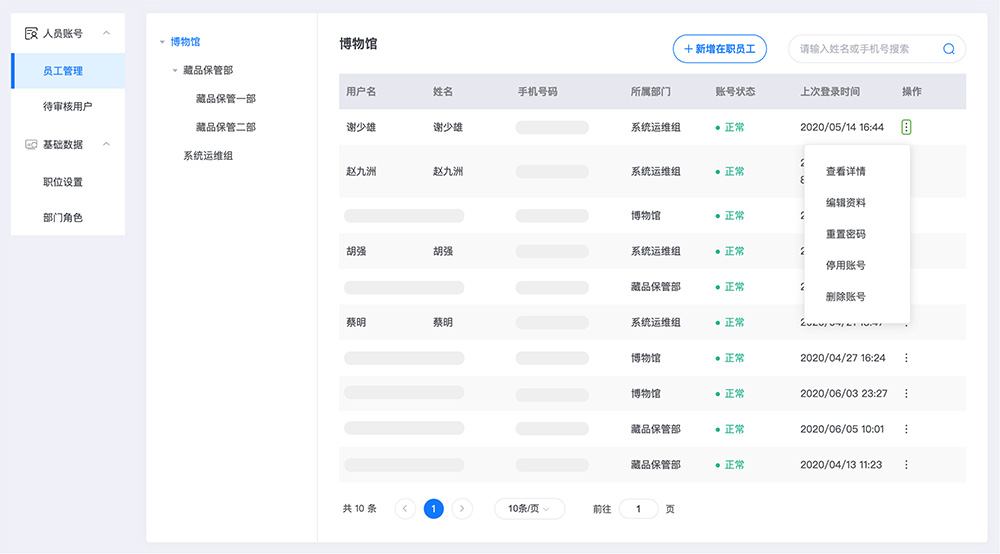Open actions menu for 2020/06/05 10:01 row

(906, 429)
